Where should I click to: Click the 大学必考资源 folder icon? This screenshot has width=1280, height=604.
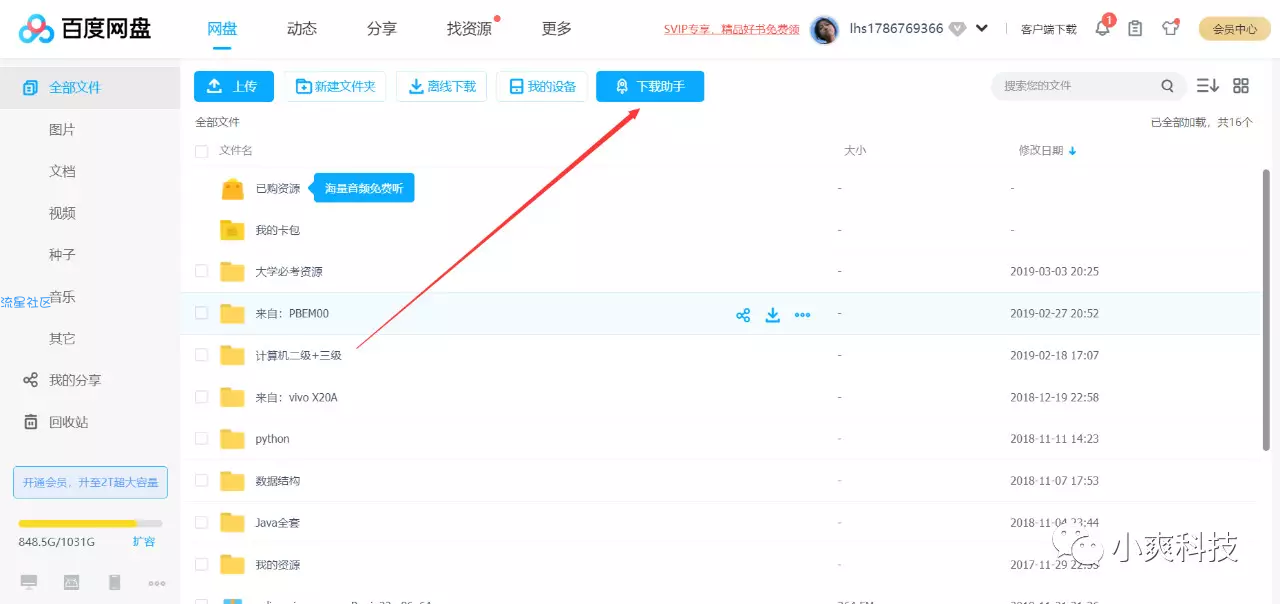(232, 272)
